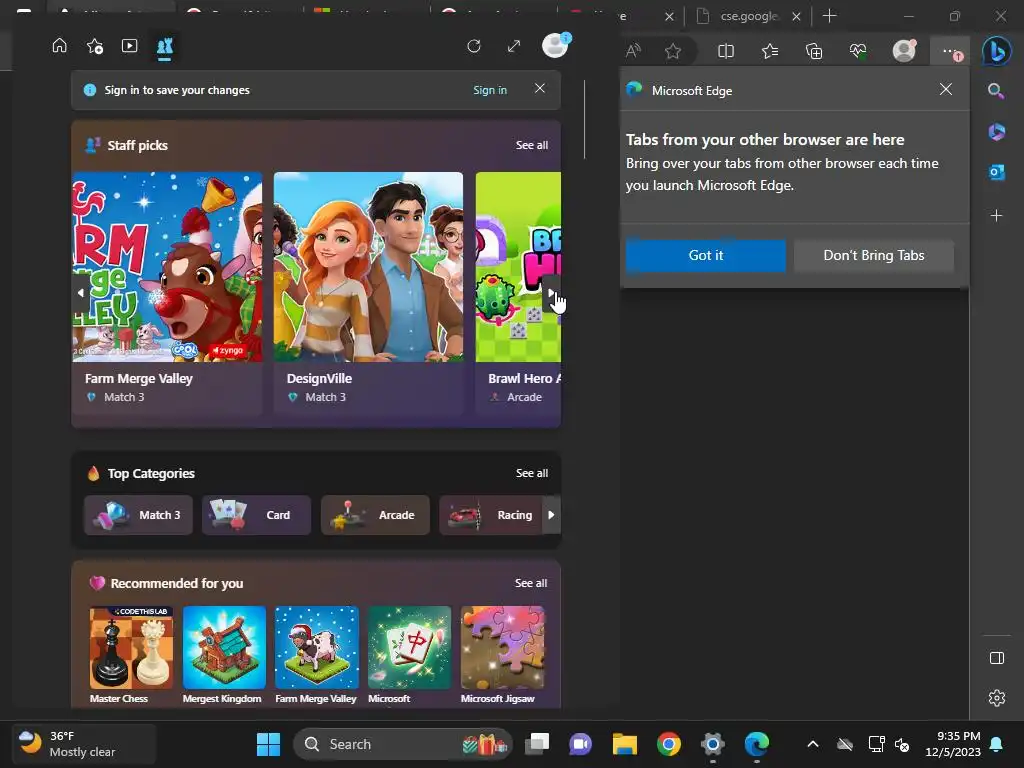Open Collections icon in Edge toolbar
Screen dimensions: 1024x768
[814, 51]
